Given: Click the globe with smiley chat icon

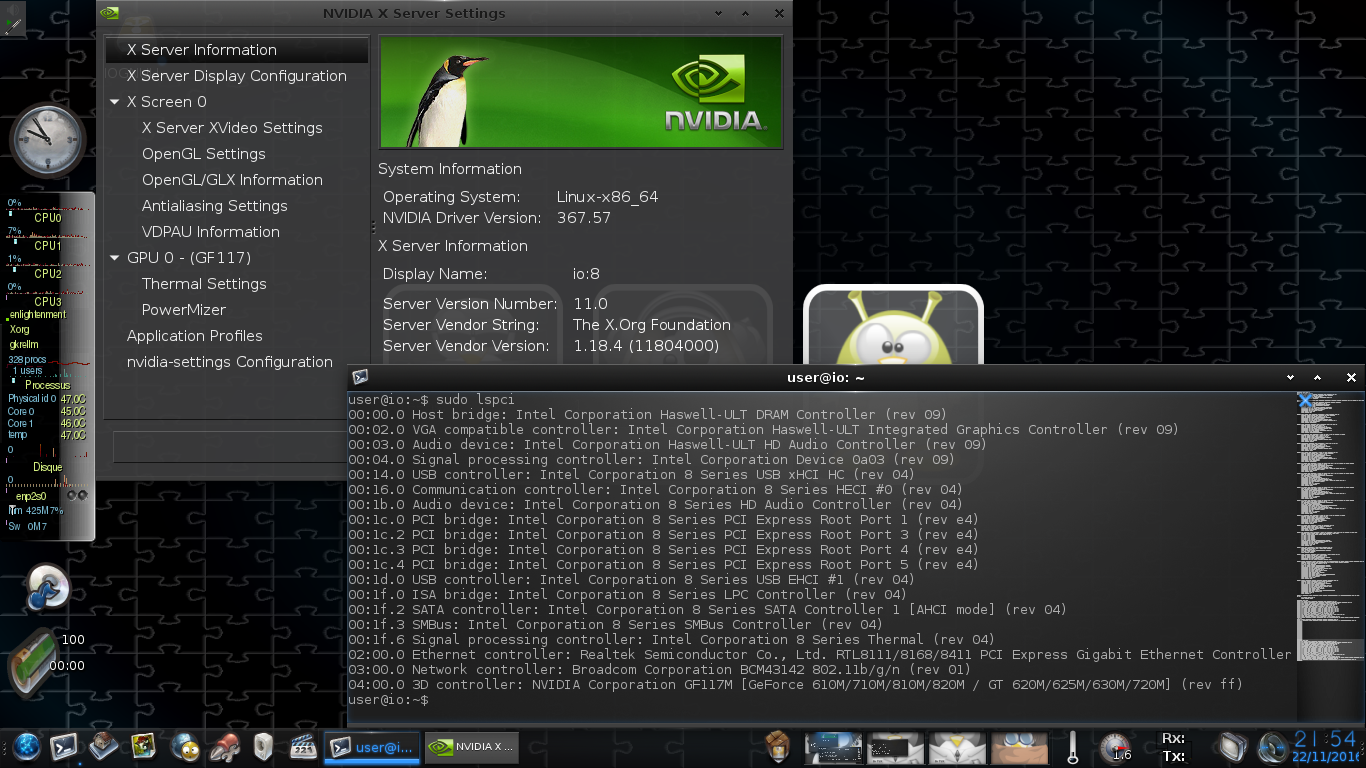Looking at the screenshot, I should click(x=184, y=746).
